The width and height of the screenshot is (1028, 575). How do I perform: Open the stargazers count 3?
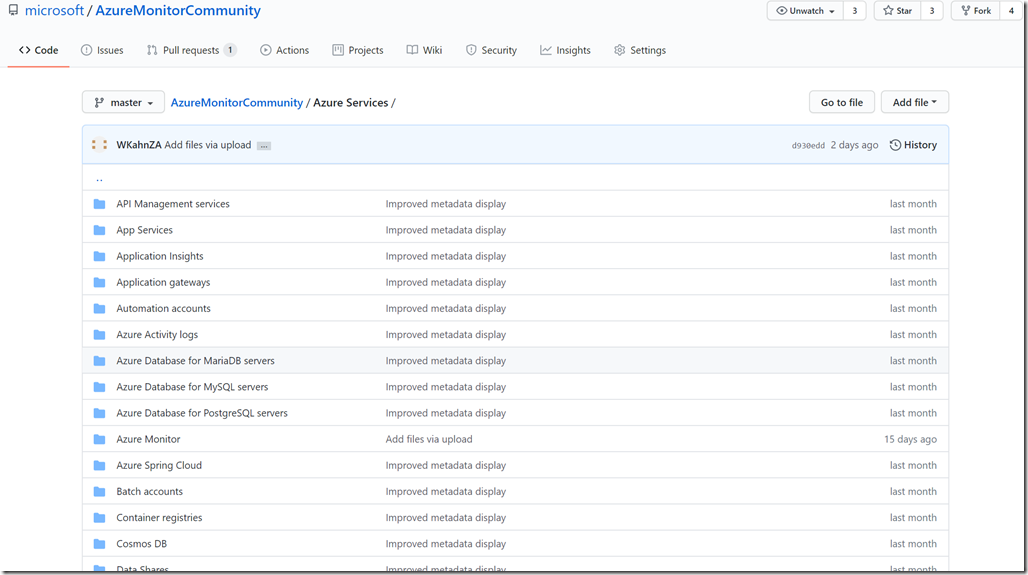coord(932,10)
